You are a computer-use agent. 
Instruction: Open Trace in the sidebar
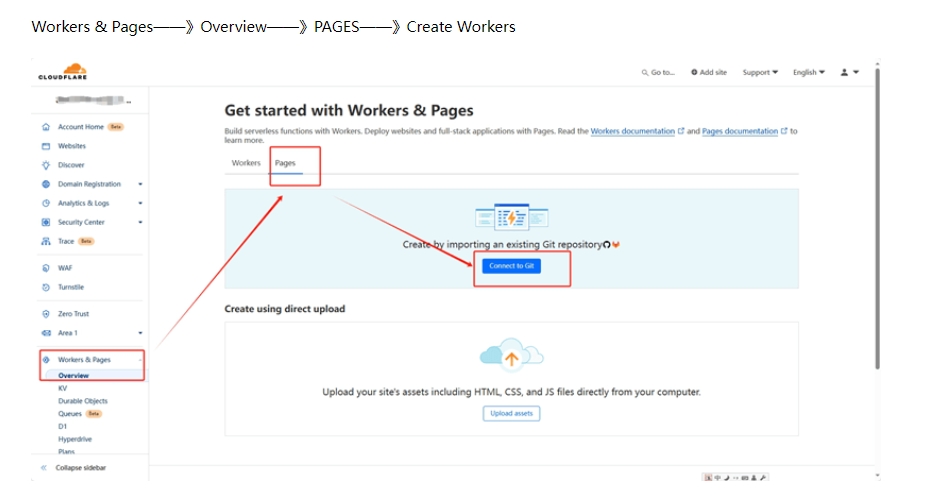click(66, 241)
